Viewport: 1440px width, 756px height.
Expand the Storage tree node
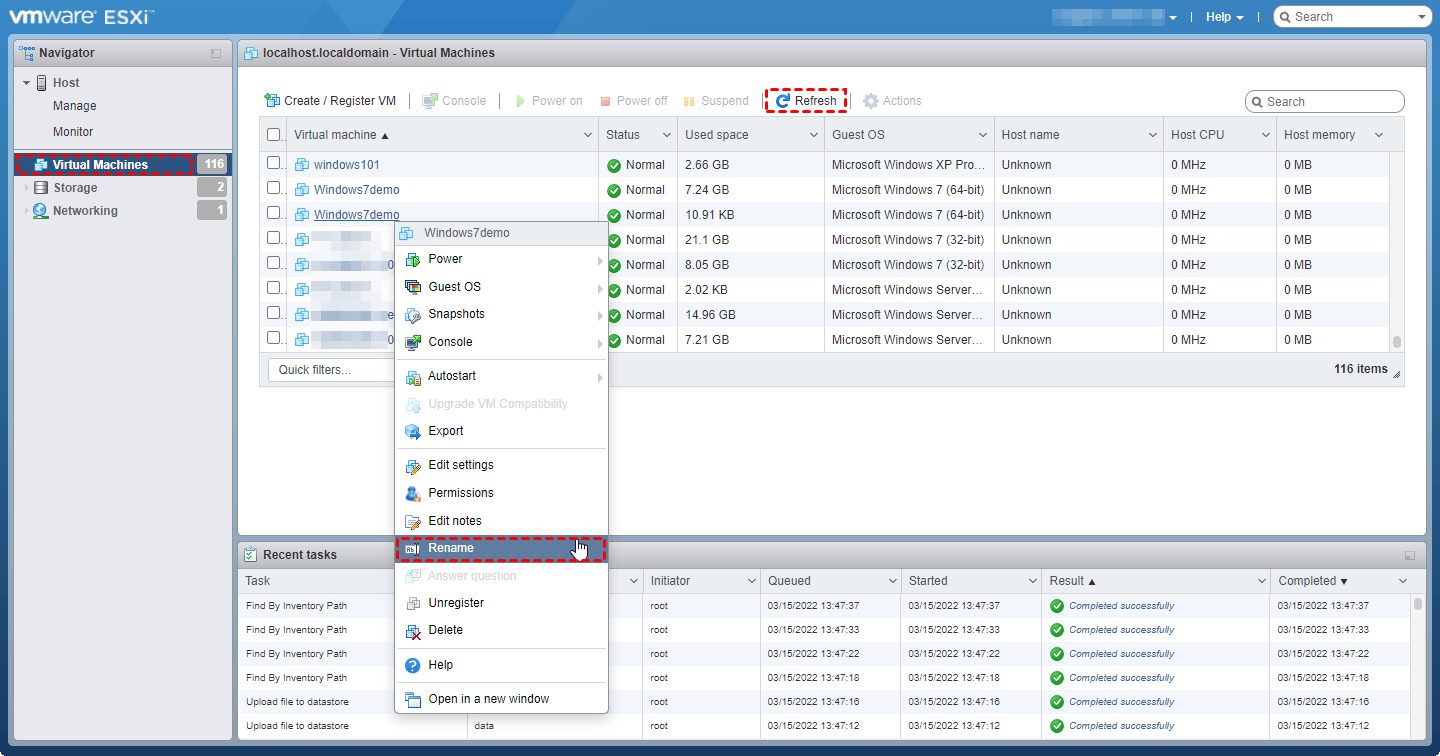tap(26, 188)
